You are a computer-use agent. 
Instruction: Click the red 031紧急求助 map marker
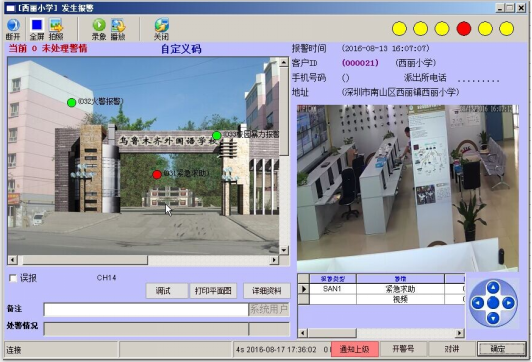tap(157, 174)
